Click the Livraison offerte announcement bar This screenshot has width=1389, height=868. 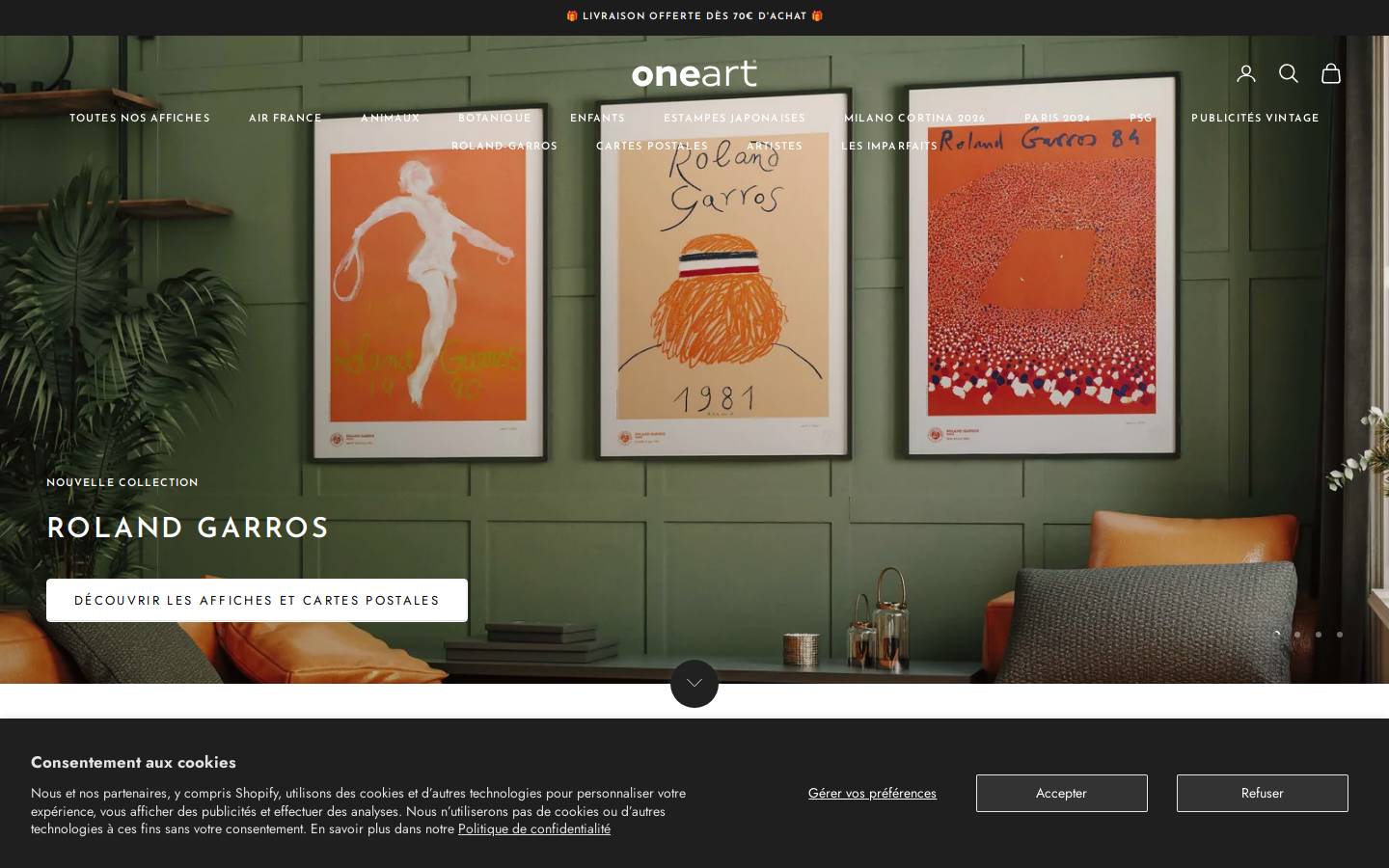point(694,16)
